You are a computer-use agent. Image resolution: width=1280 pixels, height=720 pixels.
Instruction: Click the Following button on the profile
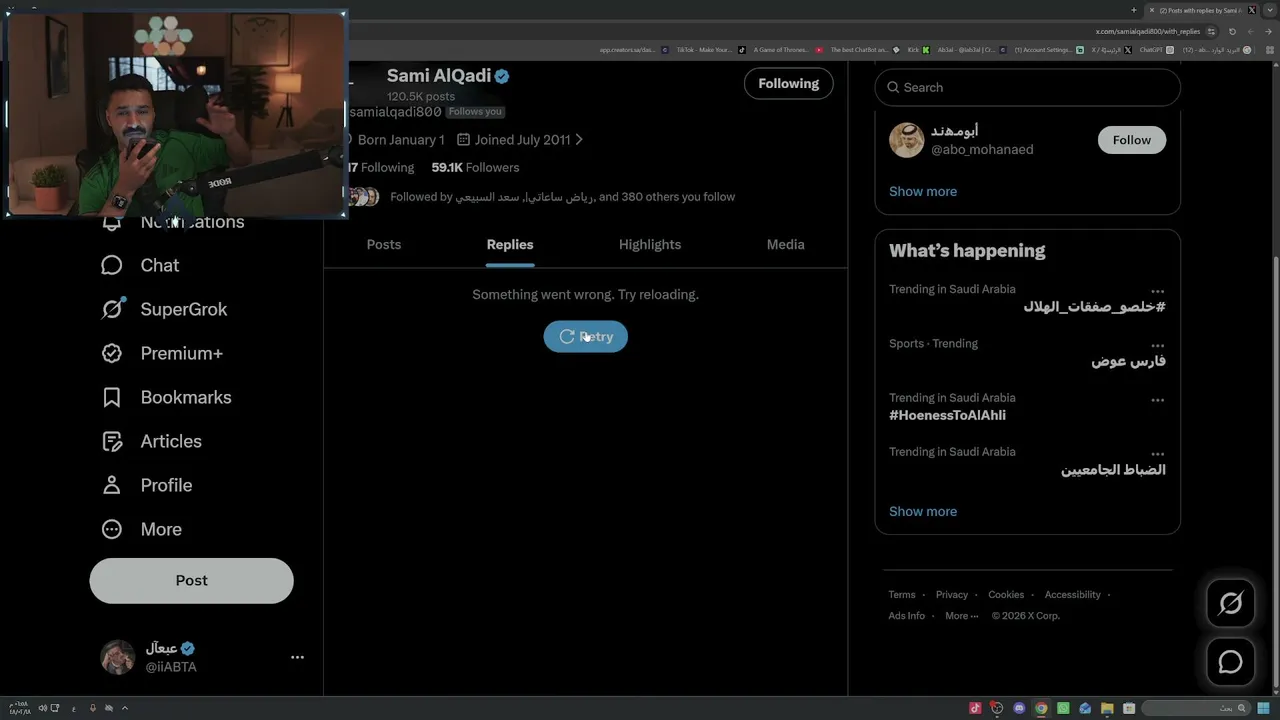pyautogui.click(x=789, y=84)
